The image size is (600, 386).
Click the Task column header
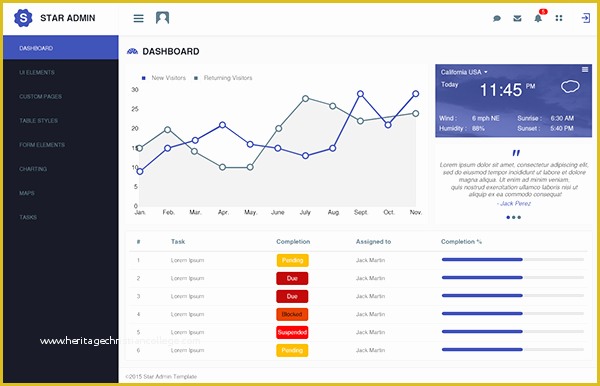pos(178,241)
